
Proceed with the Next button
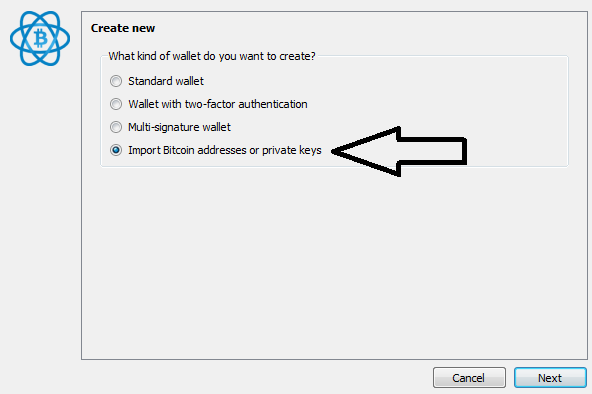pyautogui.click(x=550, y=377)
